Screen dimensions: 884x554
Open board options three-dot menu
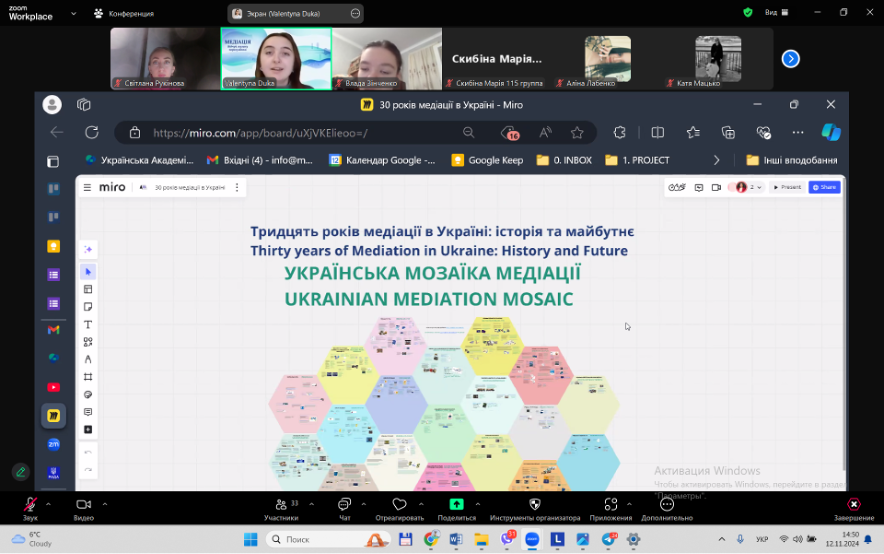(237, 187)
